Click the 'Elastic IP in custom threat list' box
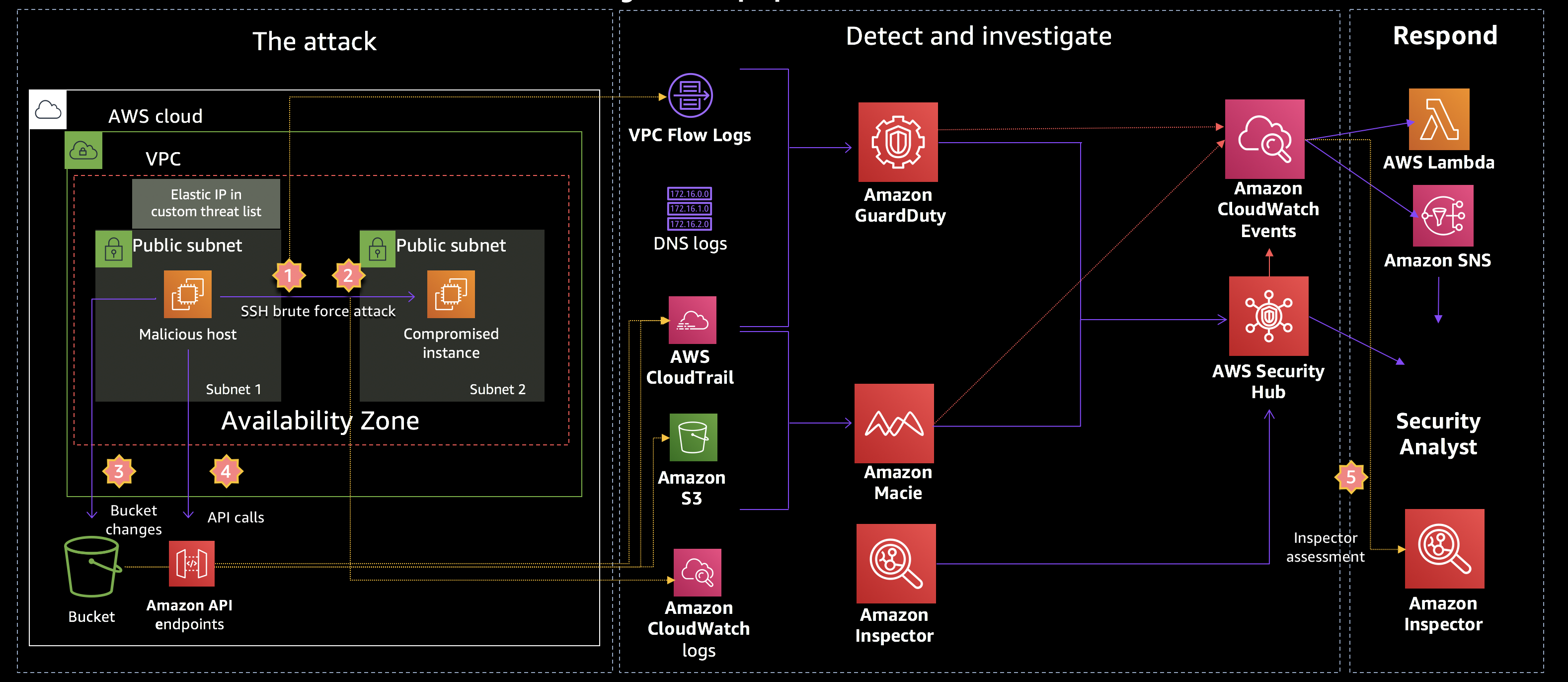 coord(206,203)
